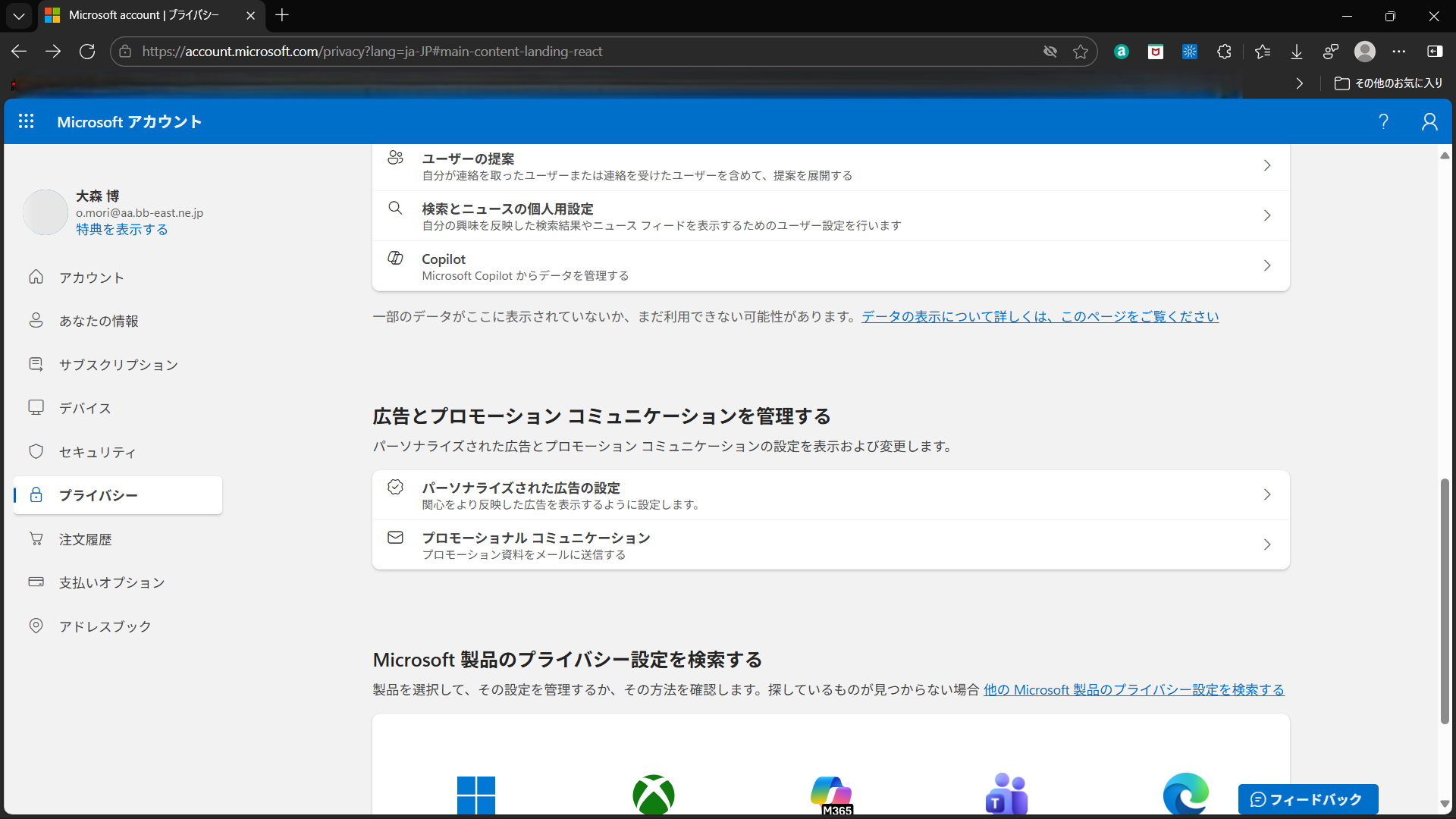This screenshot has height=819, width=1456.
Task: Select アドレスブック in the sidebar
Action: coord(118,626)
